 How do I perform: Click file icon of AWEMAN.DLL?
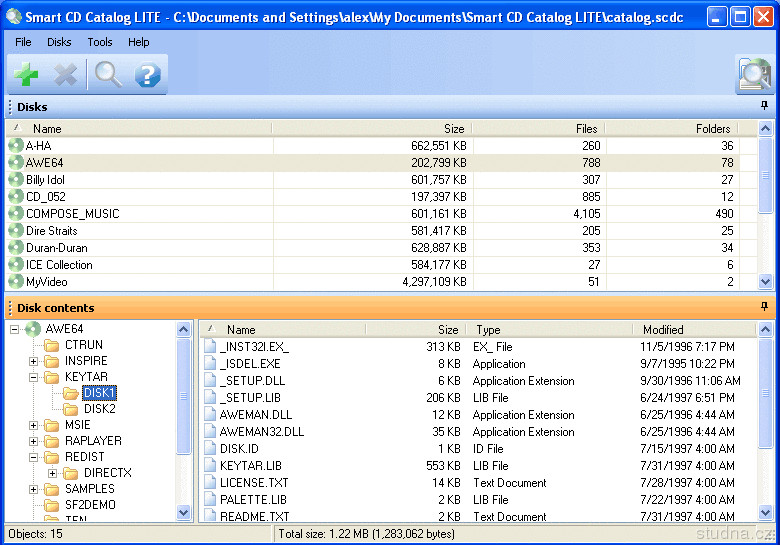pos(210,415)
